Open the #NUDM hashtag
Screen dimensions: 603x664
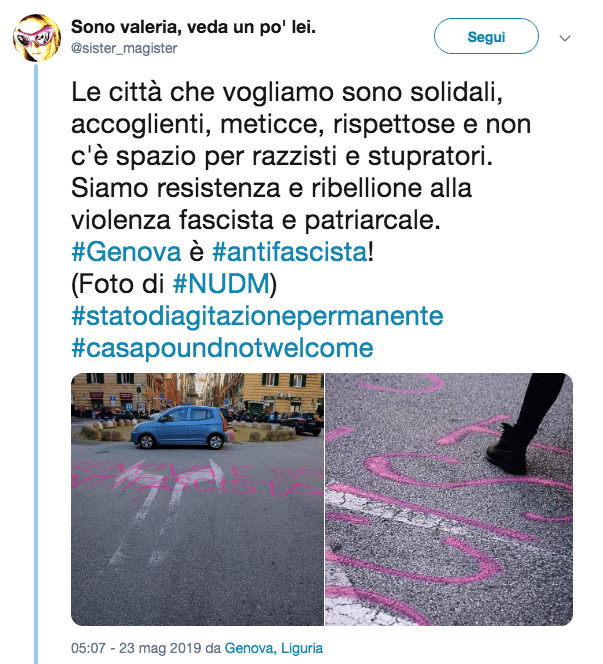[221, 284]
